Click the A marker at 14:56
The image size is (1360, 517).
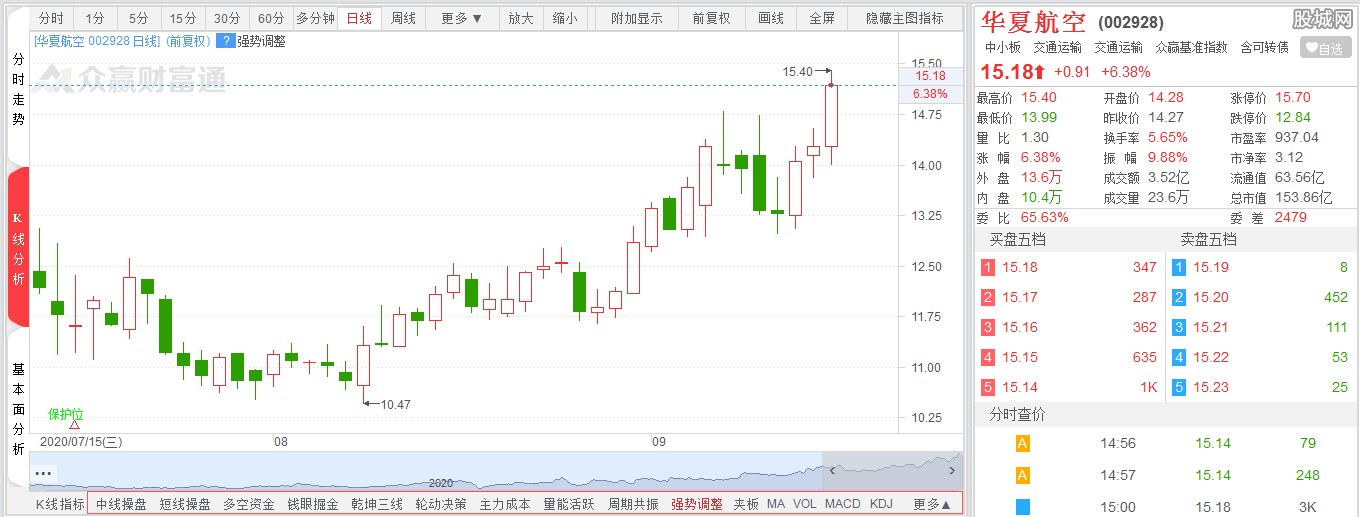coord(1022,444)
